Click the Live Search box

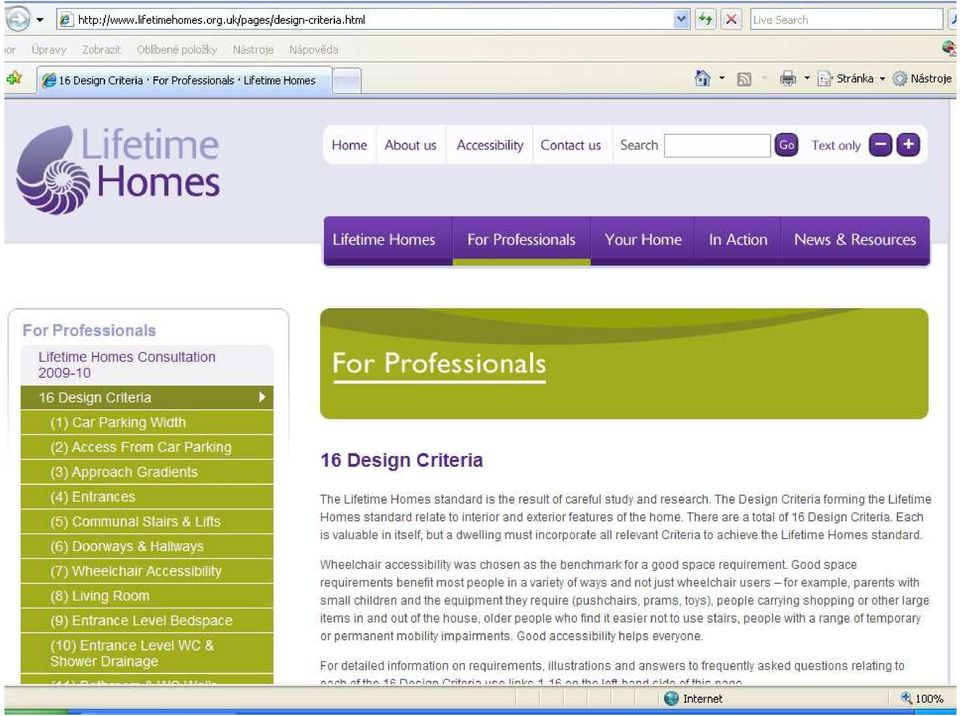(846, 20)
